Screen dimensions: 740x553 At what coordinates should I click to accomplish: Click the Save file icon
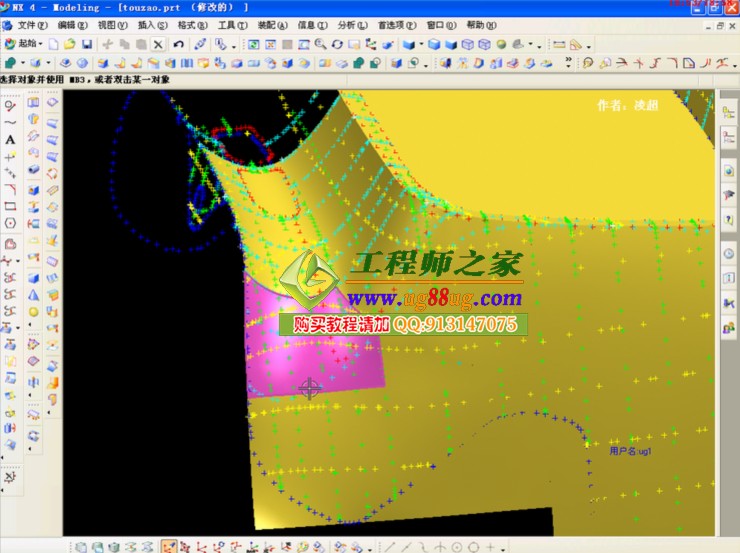click(87, 44)
